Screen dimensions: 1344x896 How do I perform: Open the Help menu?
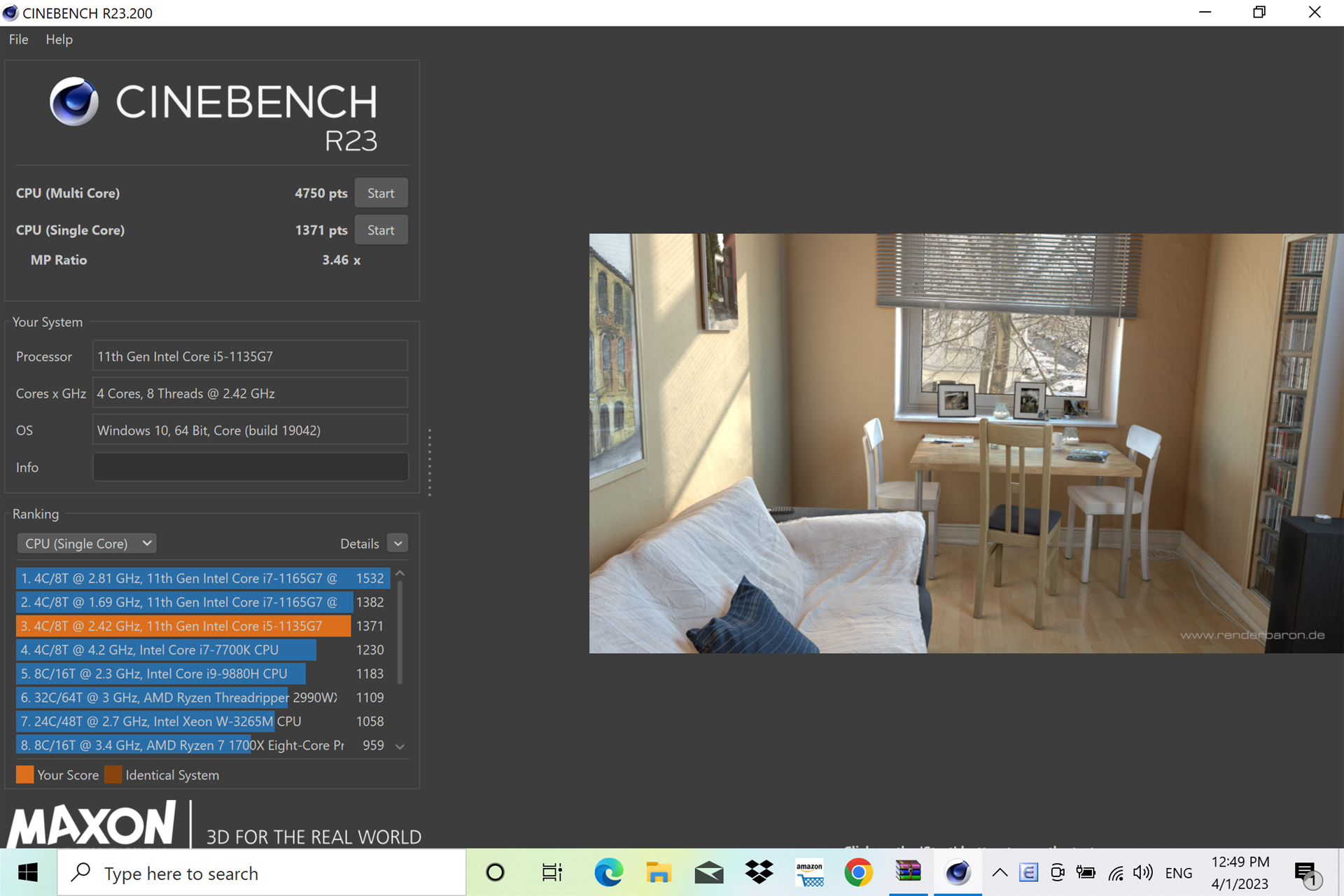[59, 39]
